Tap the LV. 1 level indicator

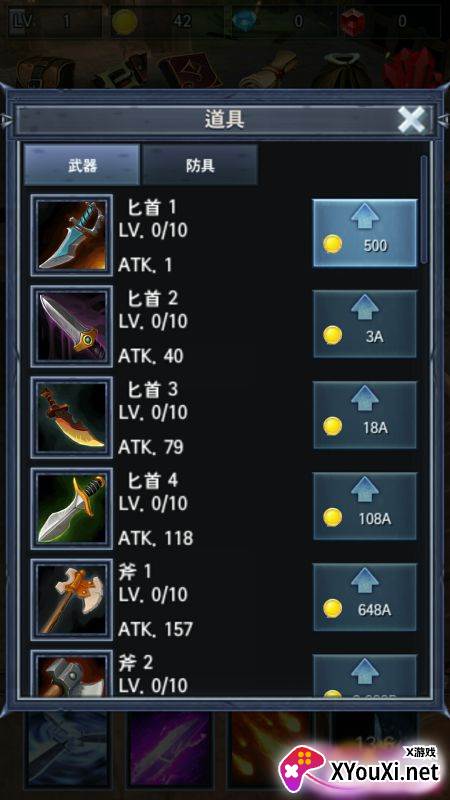pos(55,21)
